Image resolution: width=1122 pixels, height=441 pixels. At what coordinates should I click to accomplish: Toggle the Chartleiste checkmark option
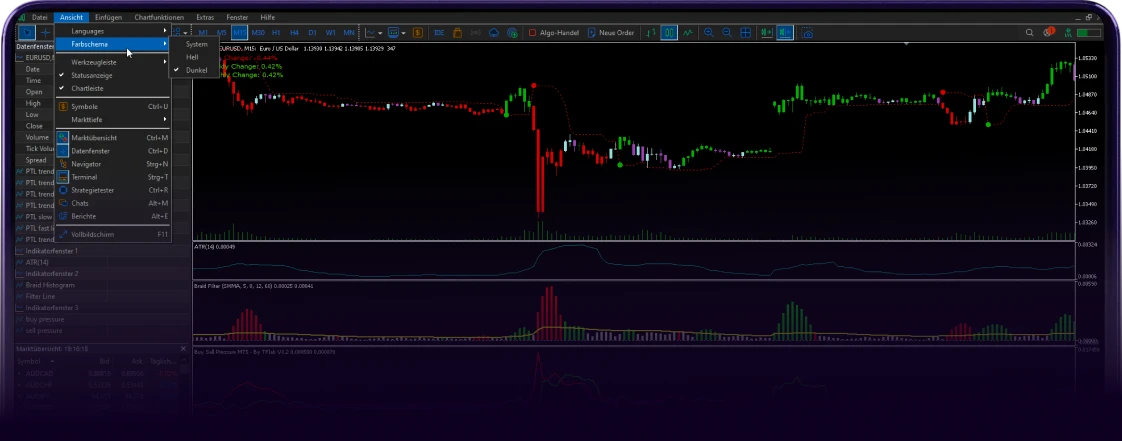tap(88, 88)
